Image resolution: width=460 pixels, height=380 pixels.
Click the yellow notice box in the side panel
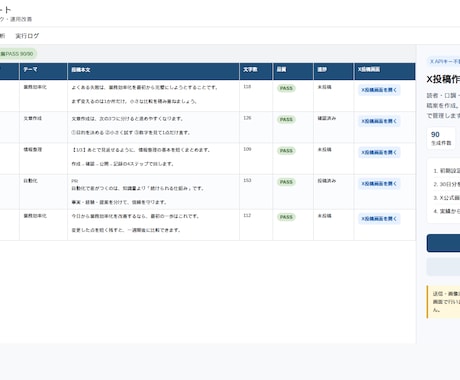pos(443,302)
